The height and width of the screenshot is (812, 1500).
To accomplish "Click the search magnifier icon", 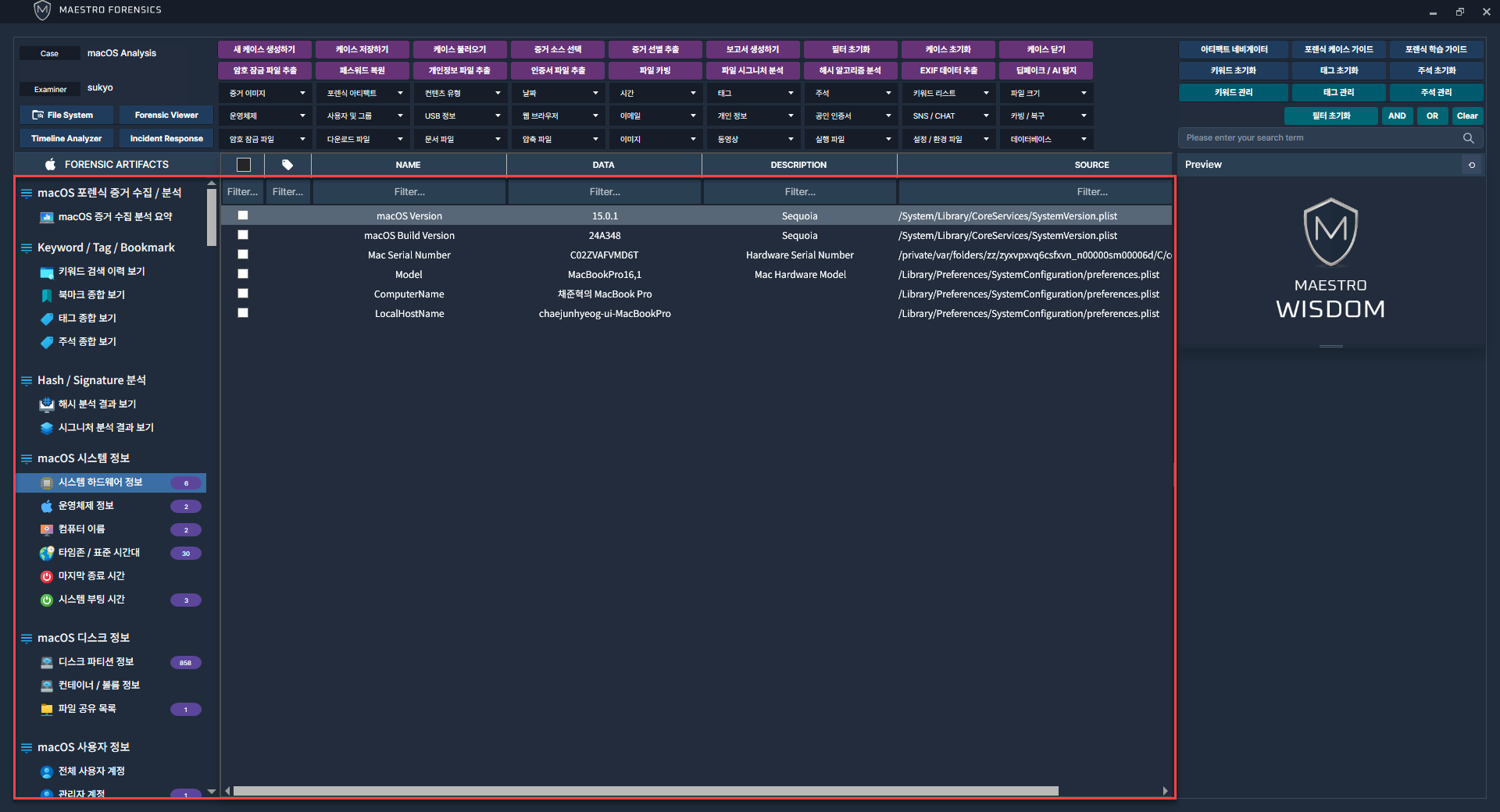I will [1468, 138].
